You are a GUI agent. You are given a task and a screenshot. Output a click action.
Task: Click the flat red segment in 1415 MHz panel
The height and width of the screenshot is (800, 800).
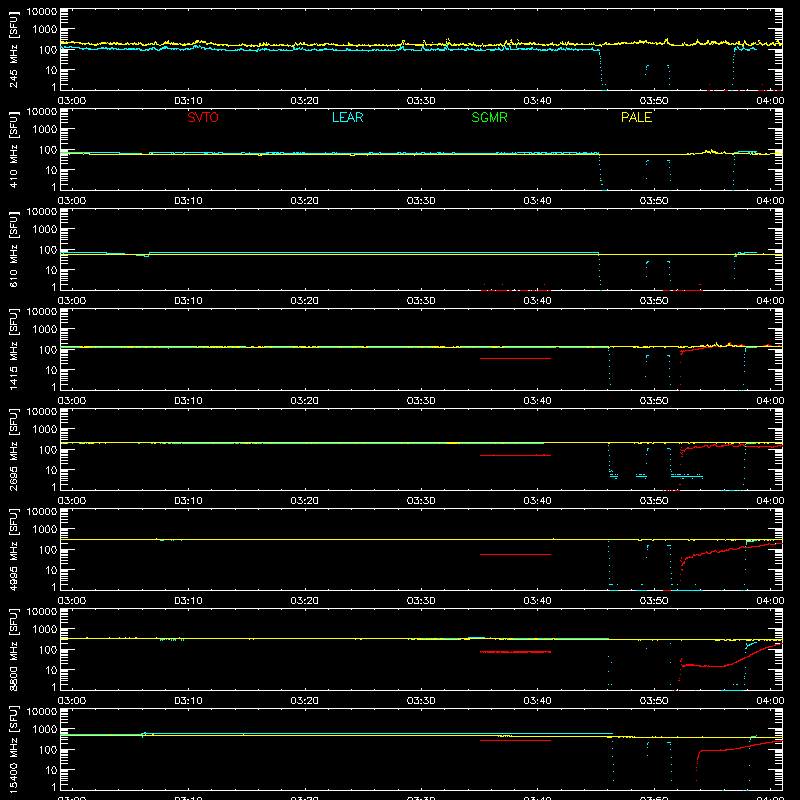pyautogui.click(x=515, y=359)
